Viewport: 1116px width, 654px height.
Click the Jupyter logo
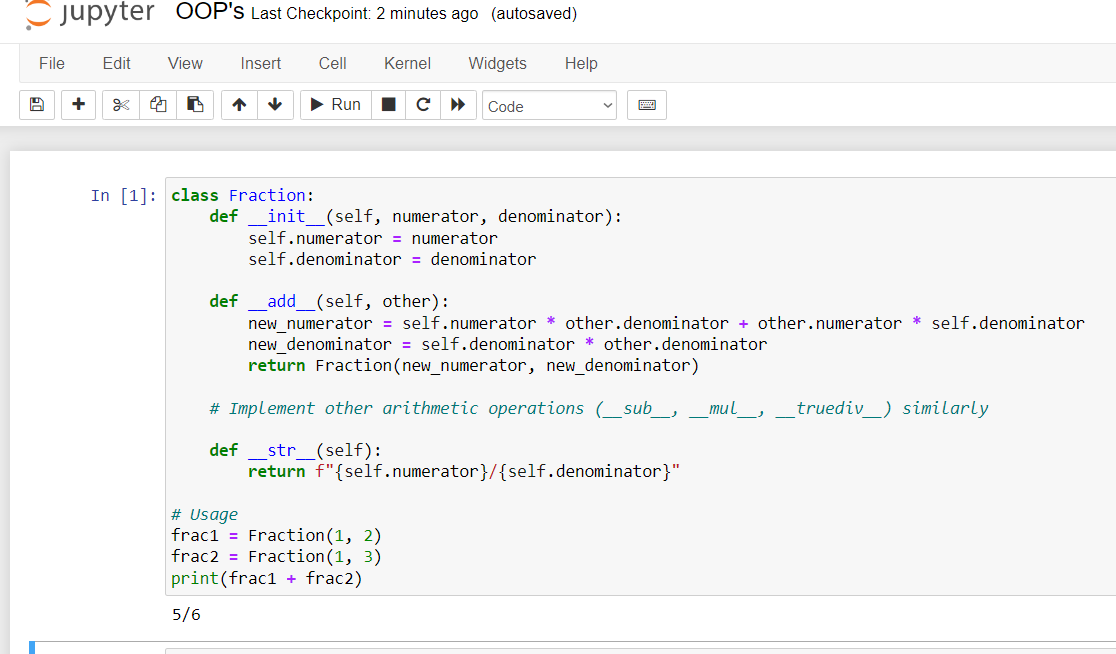(x=89, y=14)
